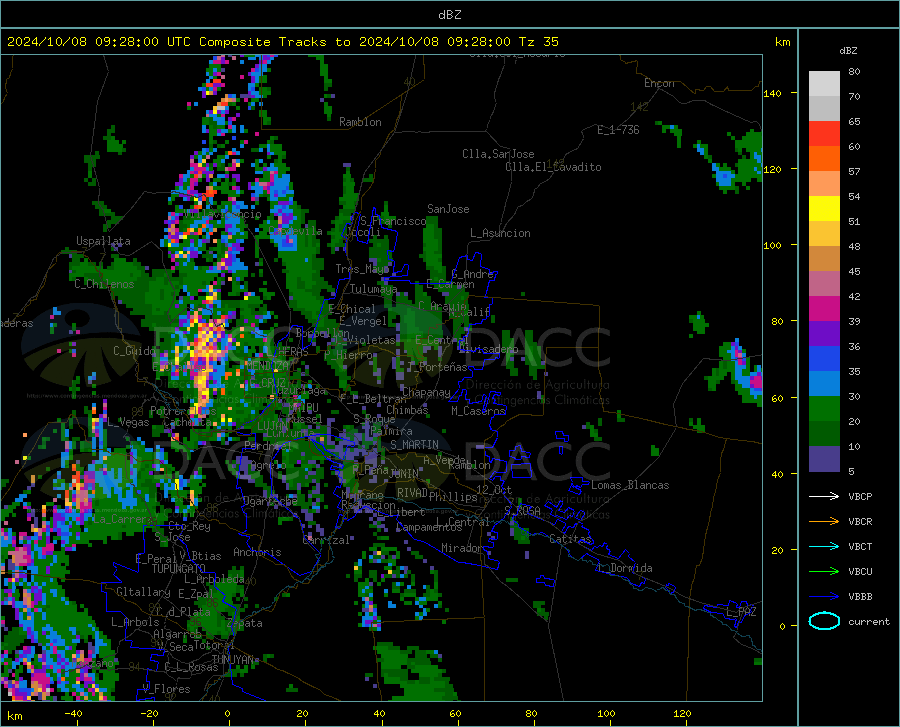900x727 pixels.
Task: Click the magenta storm cell at east map edge
Action: tap(756, 381)
